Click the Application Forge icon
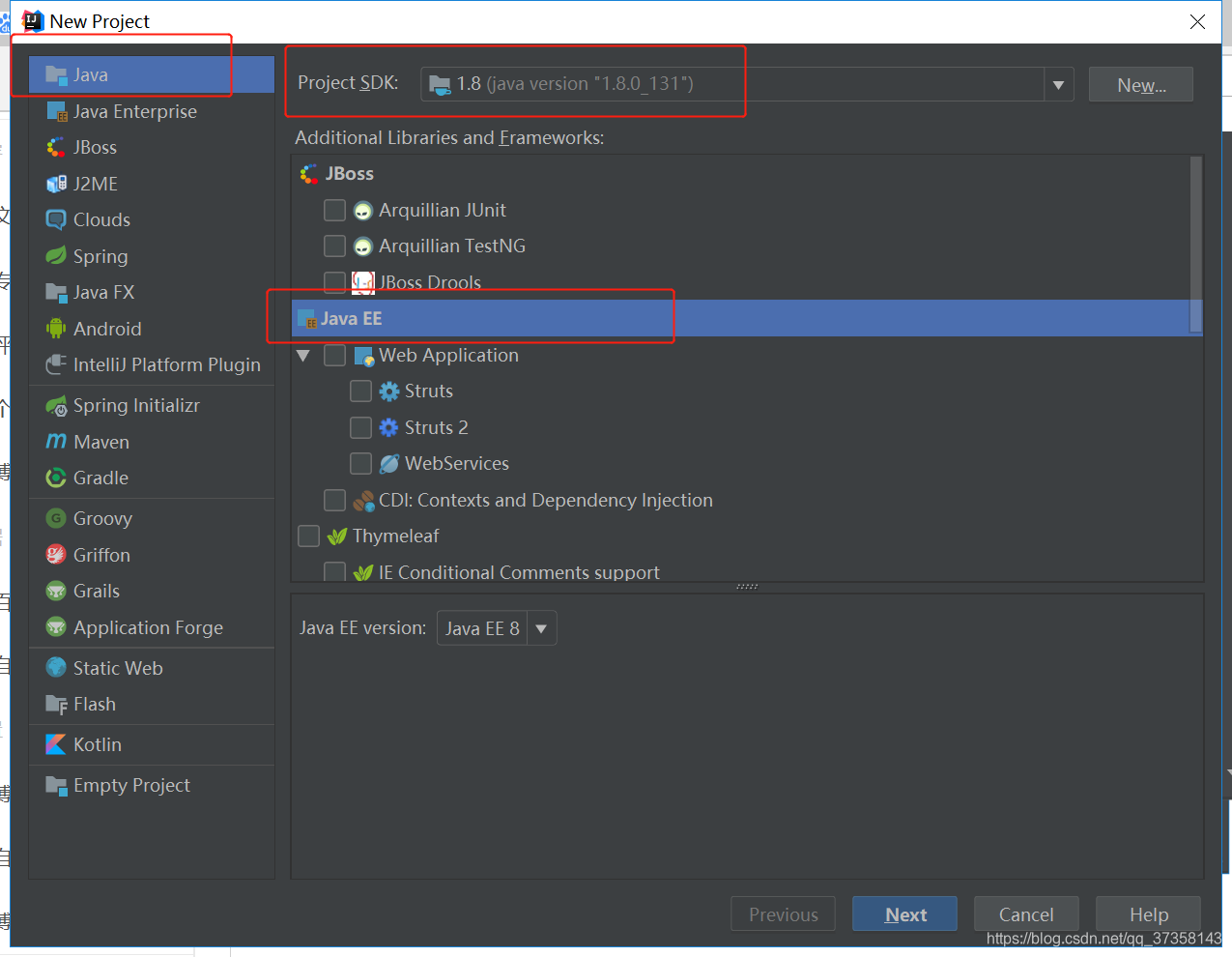Viewport: 1232px width, 957px height. [56, 627]
